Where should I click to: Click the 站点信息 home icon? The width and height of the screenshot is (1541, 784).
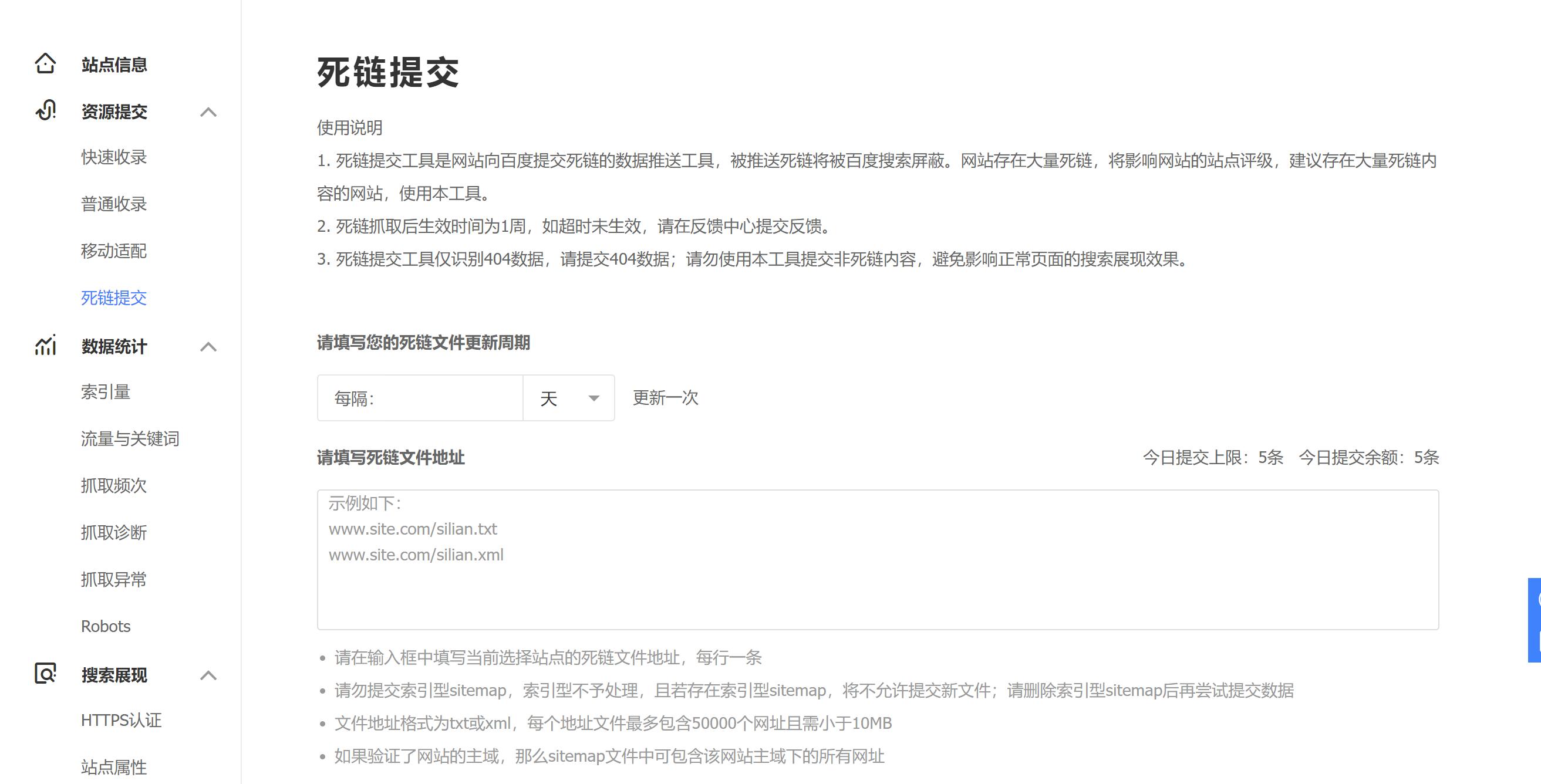click(x=45, y=63)
